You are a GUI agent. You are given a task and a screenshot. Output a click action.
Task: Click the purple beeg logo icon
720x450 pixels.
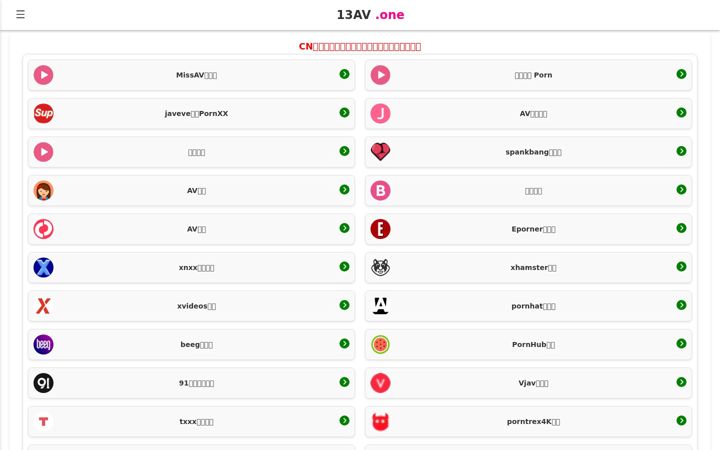(x=44, y=344)
